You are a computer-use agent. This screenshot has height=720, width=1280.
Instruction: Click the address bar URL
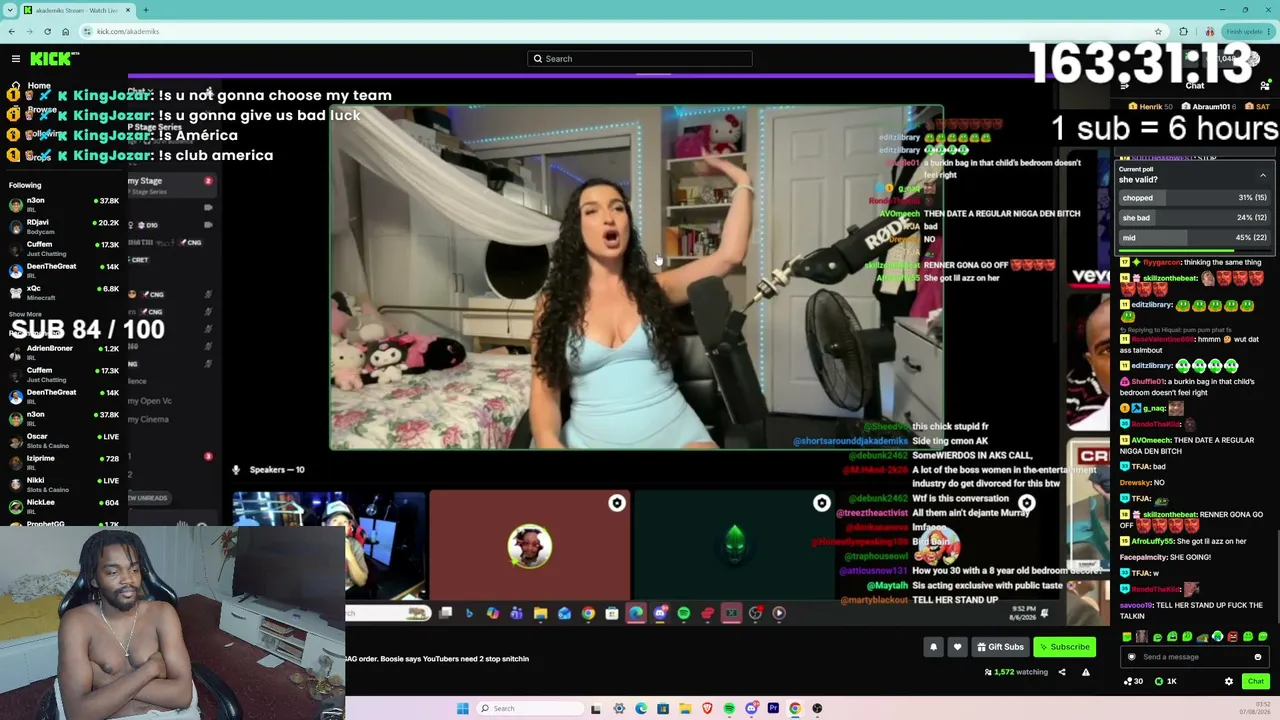click(128, 31)
